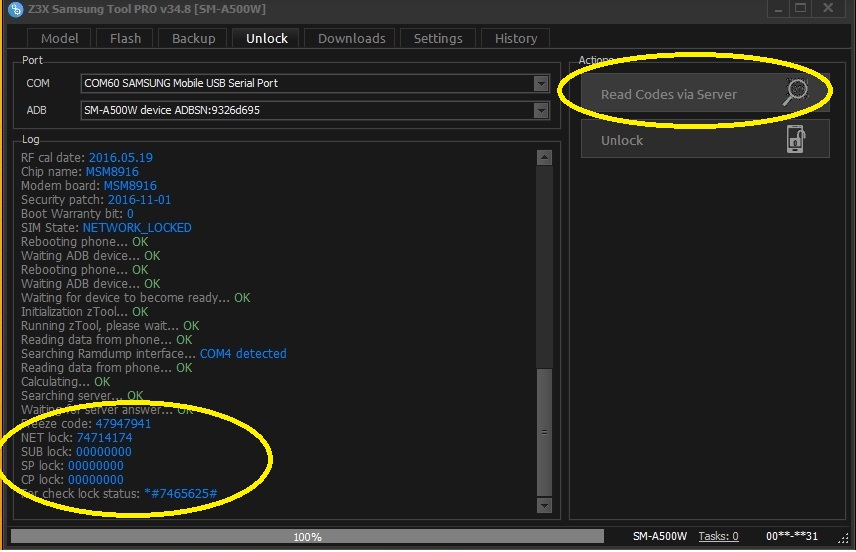Click the 00**-**31 serial in status bar
Viewport: 856px width, 552px height.
(792, 536)
